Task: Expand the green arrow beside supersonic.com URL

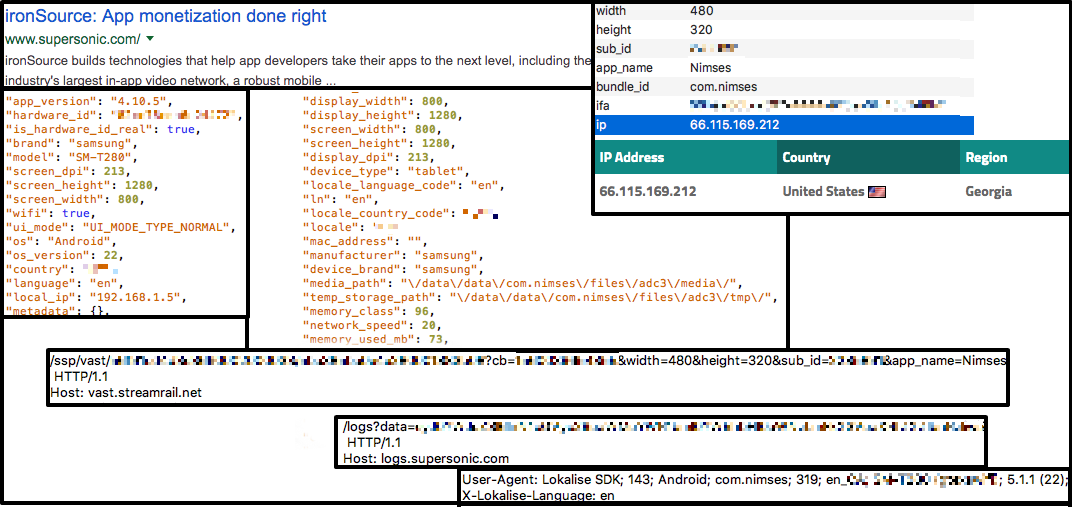Action: 150,39
